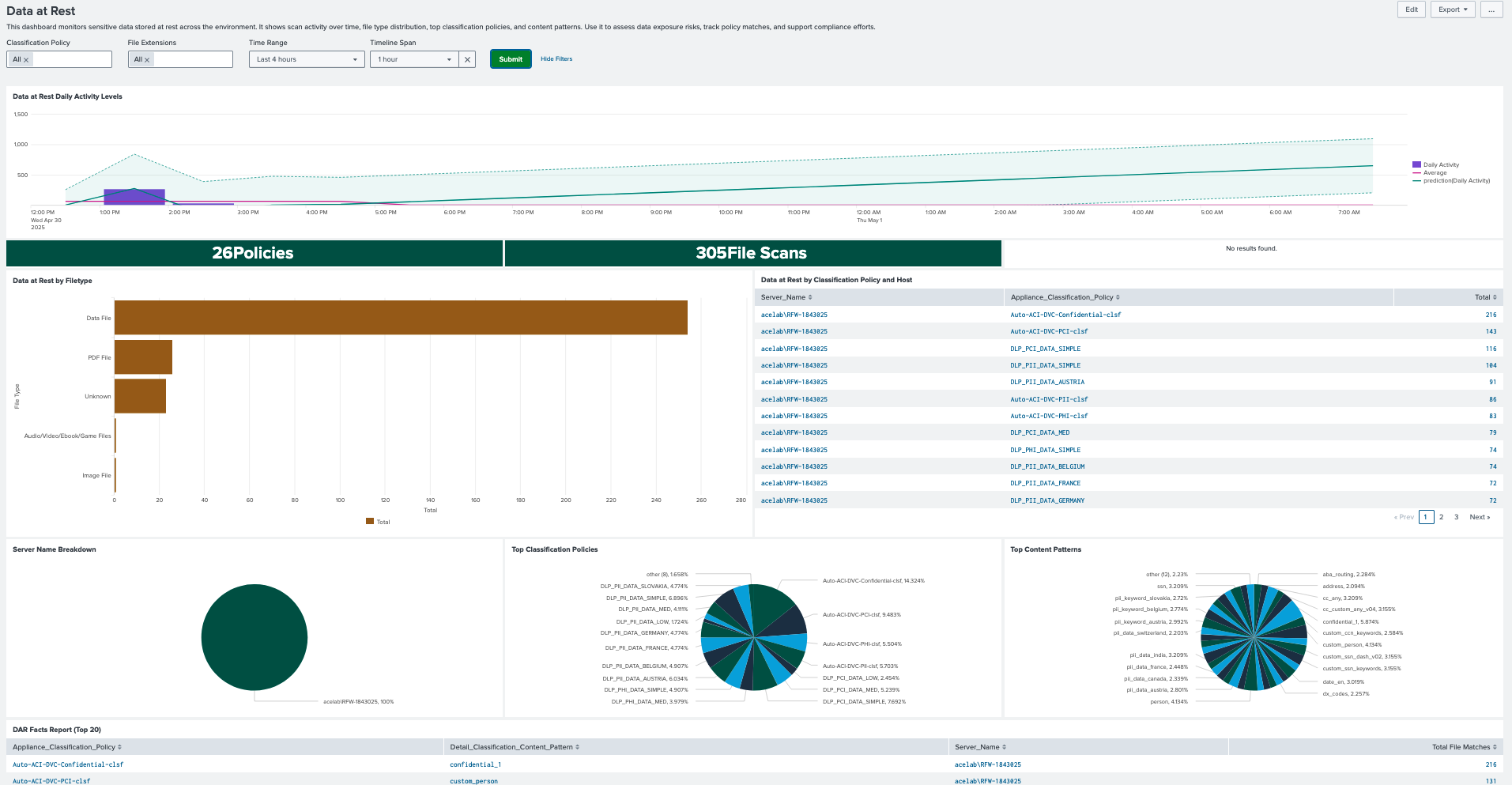Open the DLP_PII_DATA_BELGIUM policy cell
The height and width of the screenshot is (785, 1512).
coord(1047,466)
